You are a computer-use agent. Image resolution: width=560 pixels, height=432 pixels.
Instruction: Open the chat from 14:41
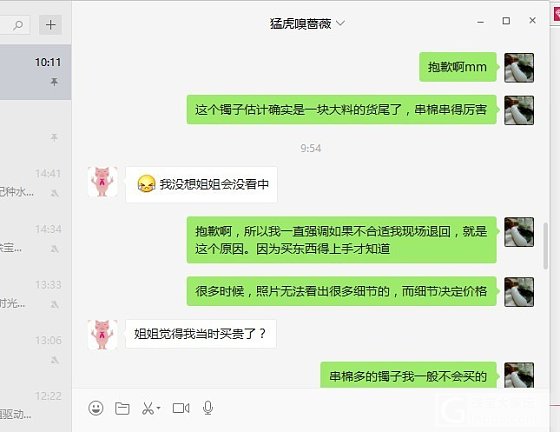35,184
